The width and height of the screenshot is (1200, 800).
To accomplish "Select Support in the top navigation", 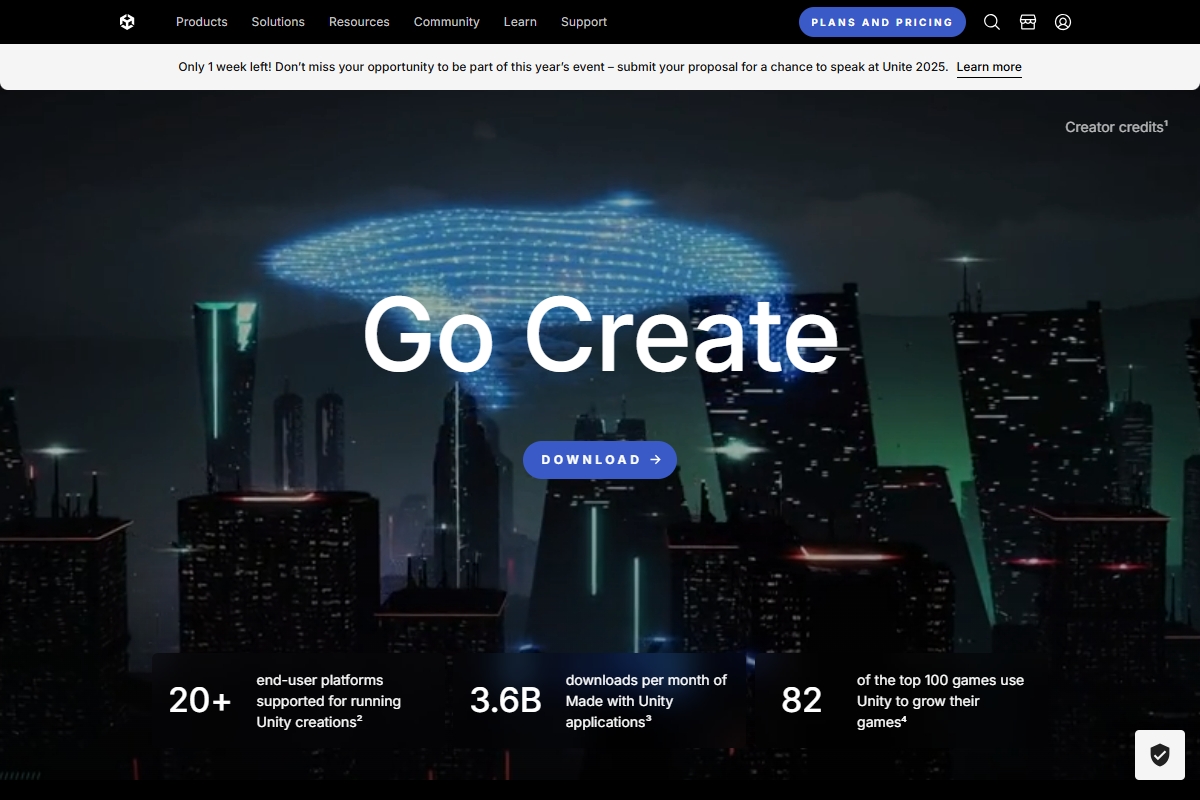I will point(583,22).
